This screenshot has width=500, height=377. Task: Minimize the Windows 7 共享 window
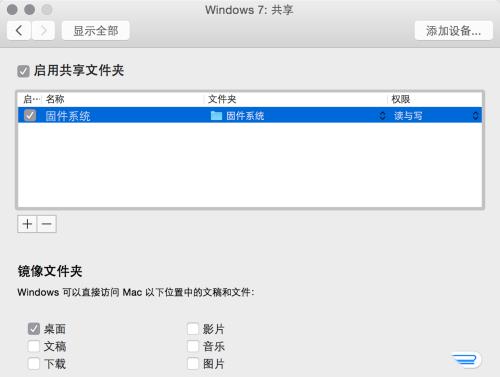29,9
